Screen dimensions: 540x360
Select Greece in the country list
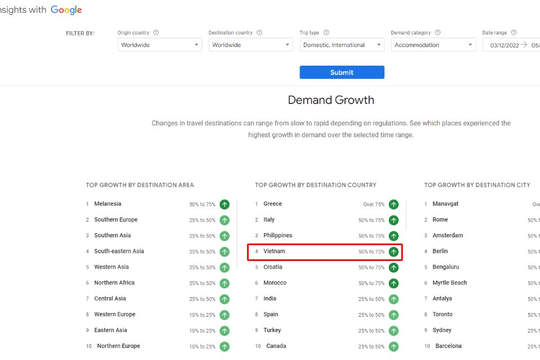pyautogui.click(x=273, y=204)
